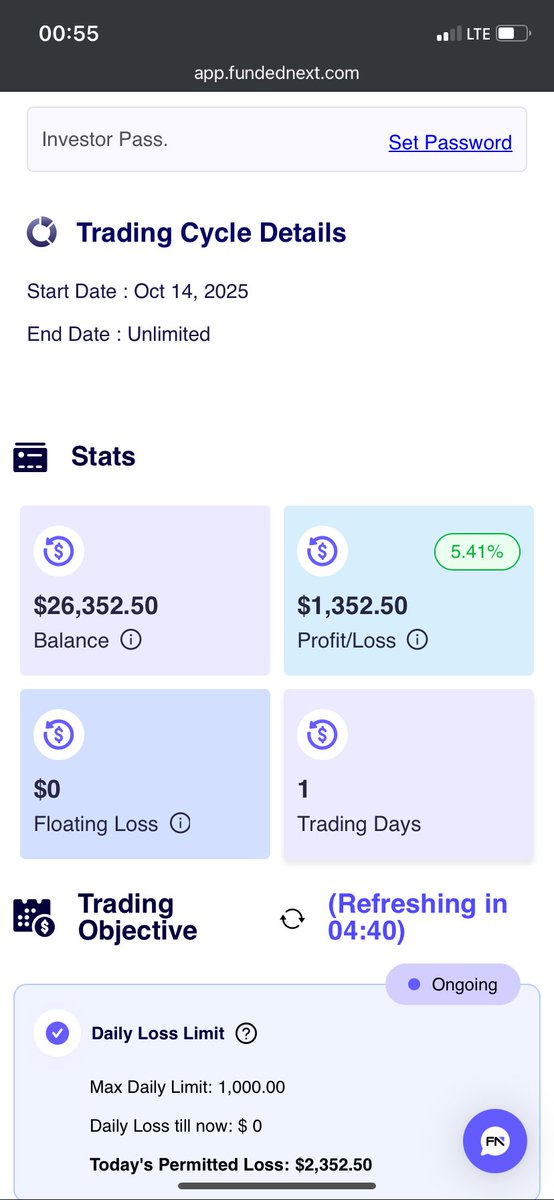
Task: Show Floating Loss info tooltip icon
Action: pyautogui.click(x=180, y=823)
